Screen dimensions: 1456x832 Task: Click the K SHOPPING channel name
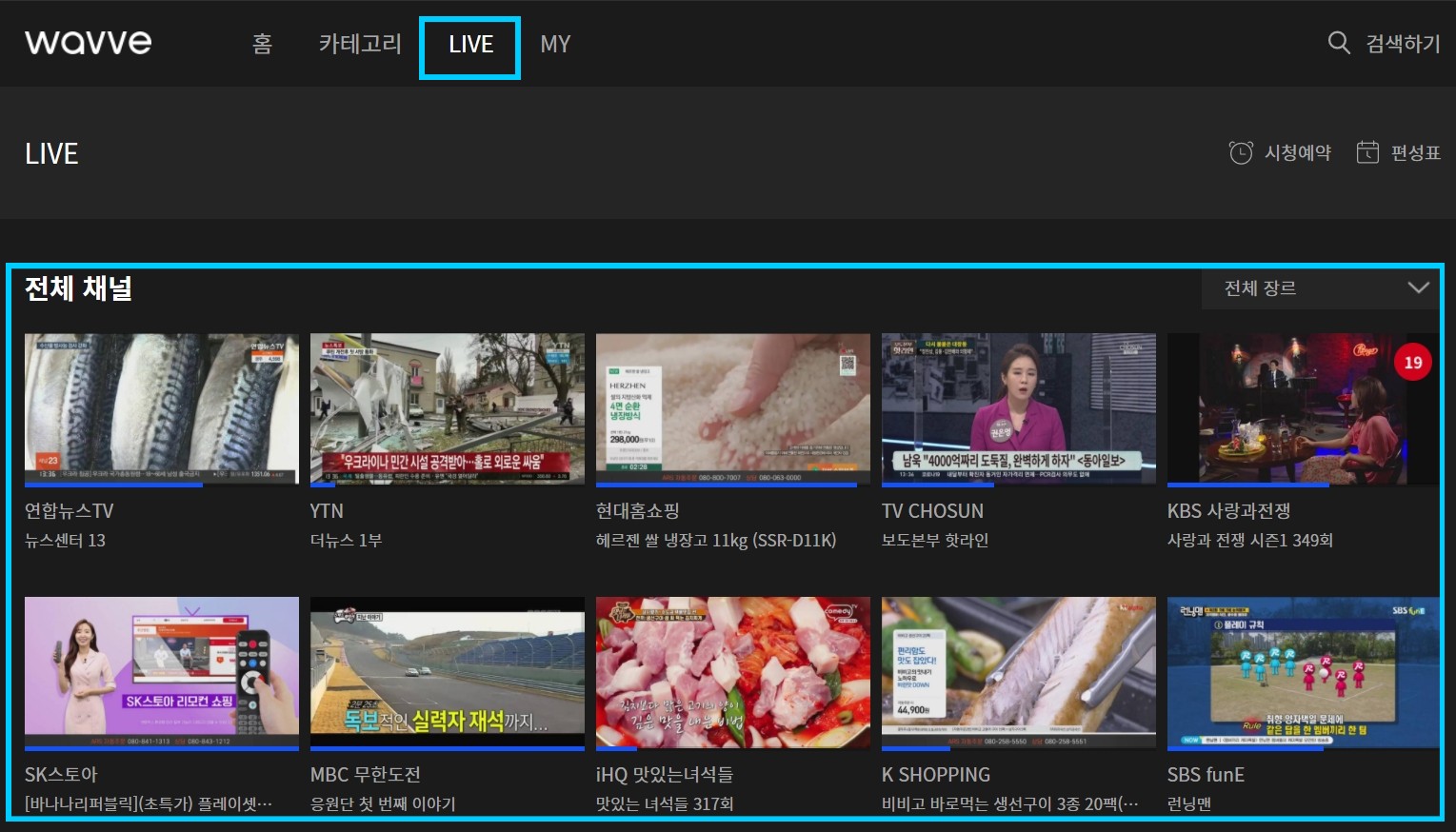[936, 775]
